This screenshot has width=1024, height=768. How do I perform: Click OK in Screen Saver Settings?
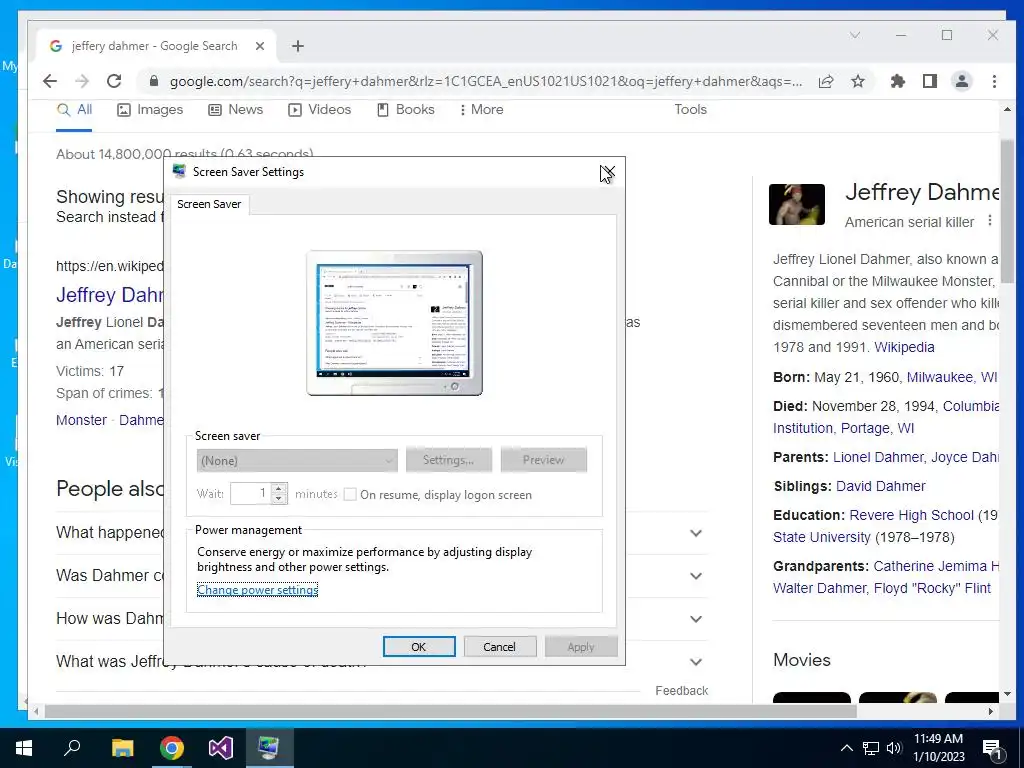[419, 647]
